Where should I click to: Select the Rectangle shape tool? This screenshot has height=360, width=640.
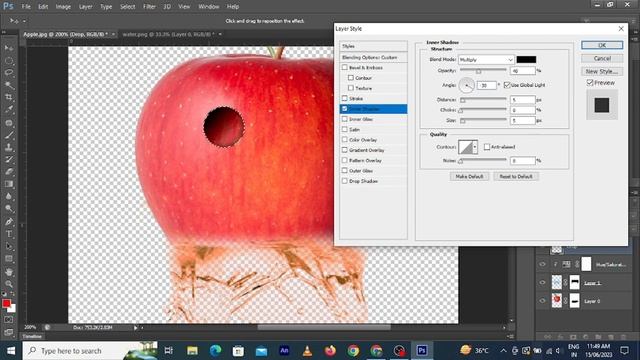click(x=9, y=259)
